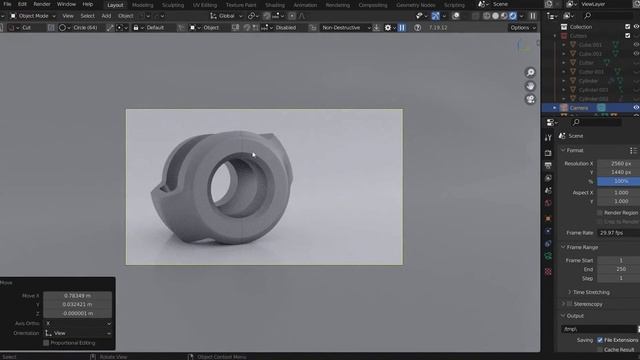Hide the Camera object with its eye icon
The image size is (640, 360).
click(x=636, y=107)
